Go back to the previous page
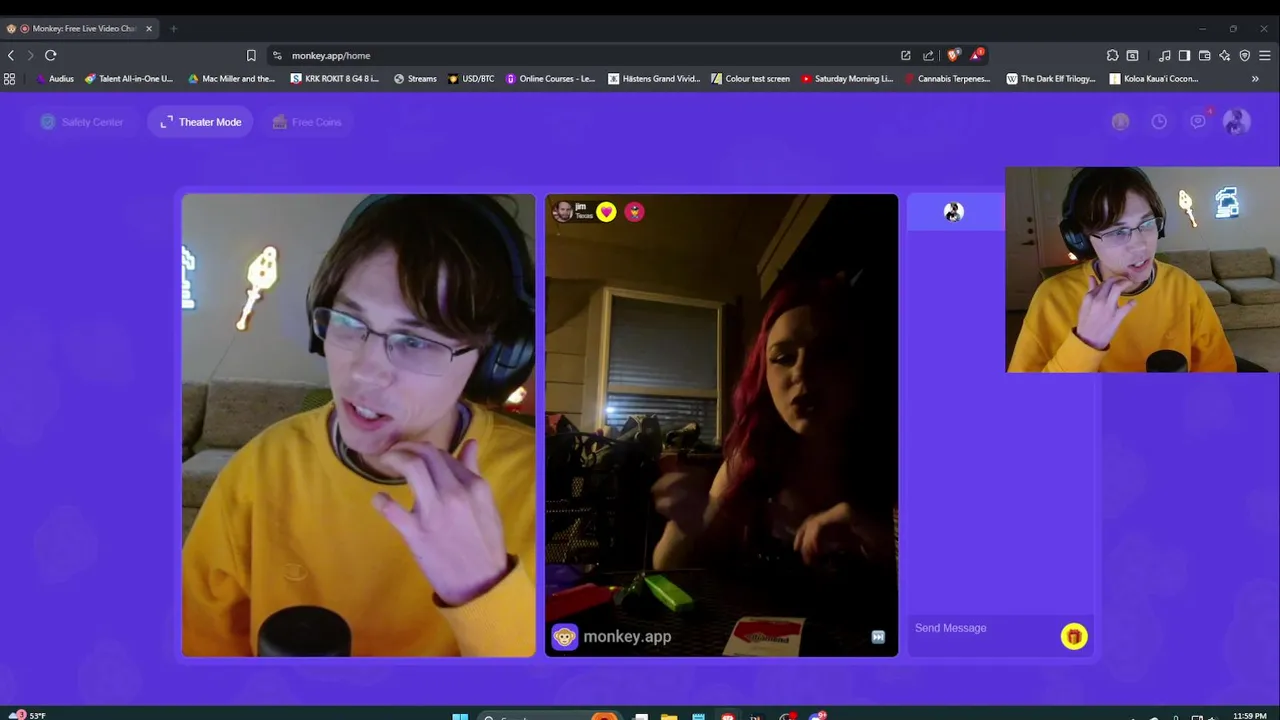The image size is (1280, 720). pos(11,56)
